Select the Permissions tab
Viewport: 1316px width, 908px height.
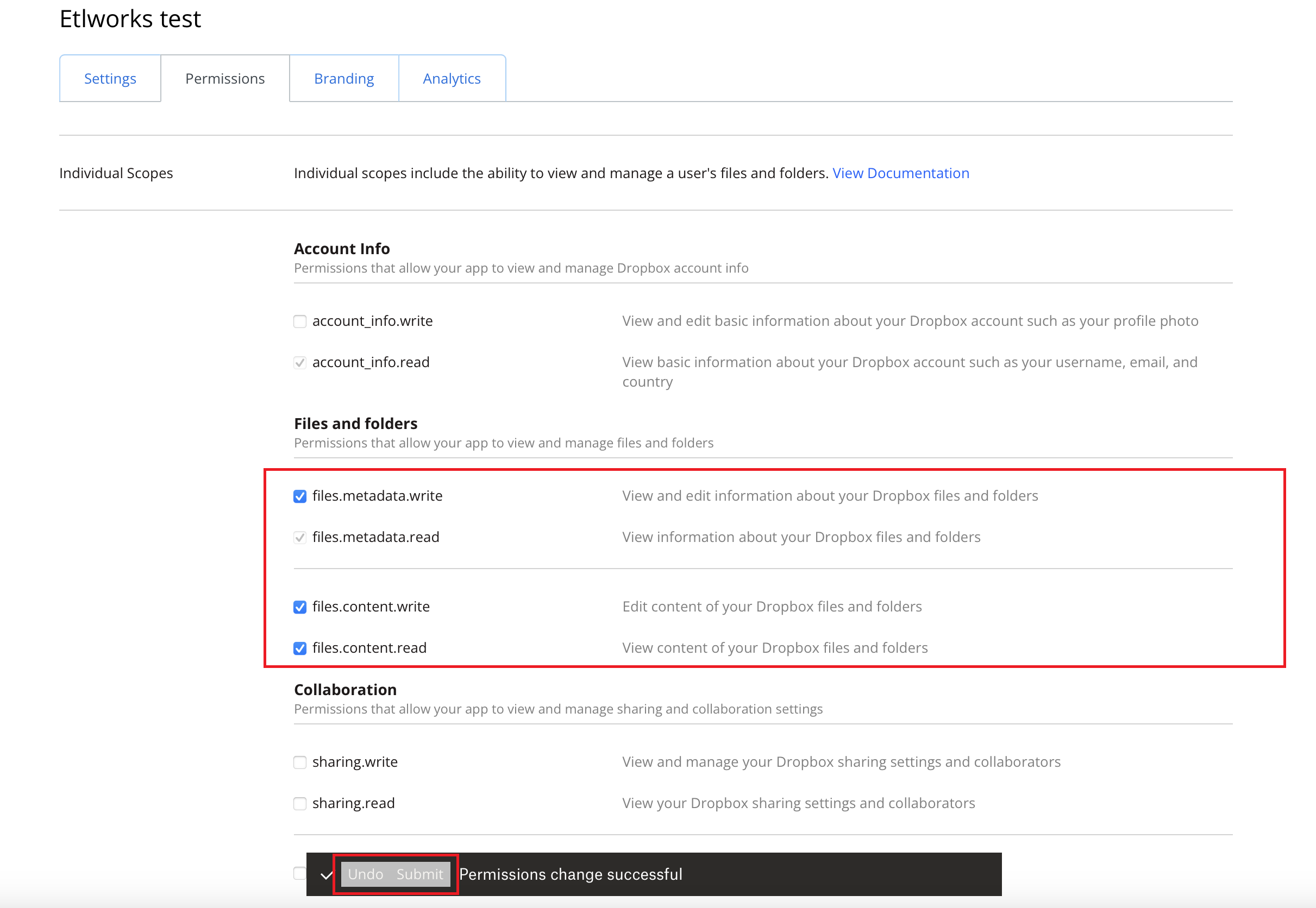[225, 79]
